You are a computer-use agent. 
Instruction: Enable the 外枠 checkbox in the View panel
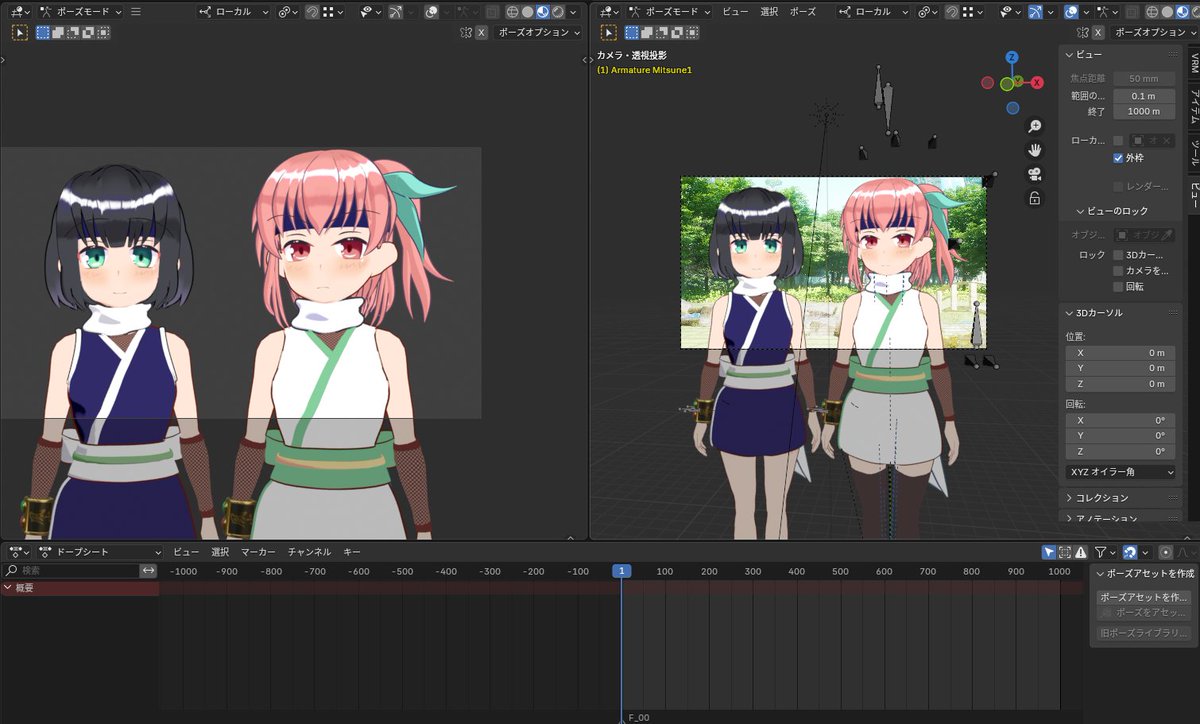(1117, 158)
